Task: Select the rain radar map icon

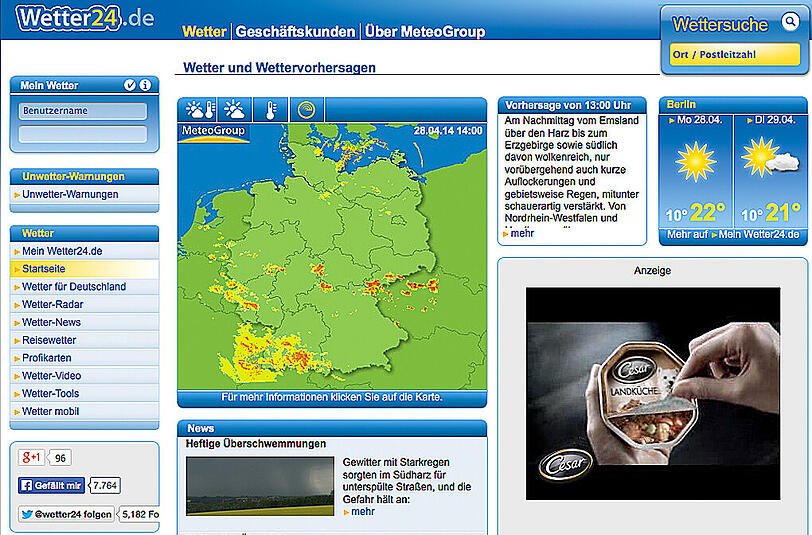Action: point(306,109)
